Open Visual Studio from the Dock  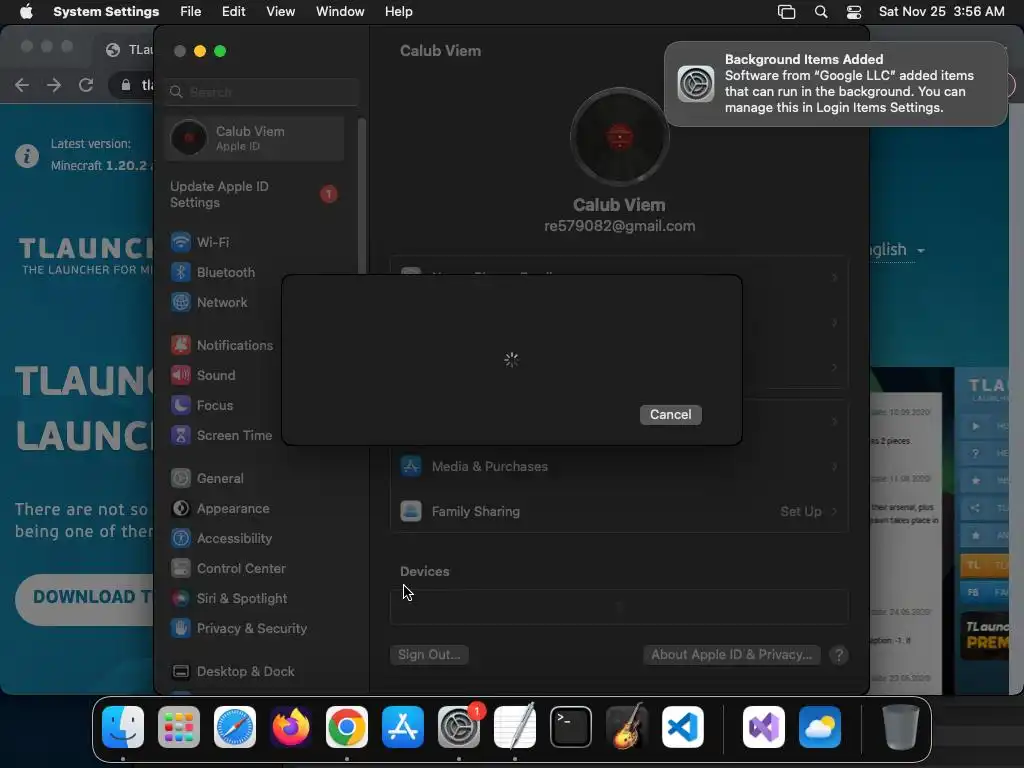coord(763,727)
